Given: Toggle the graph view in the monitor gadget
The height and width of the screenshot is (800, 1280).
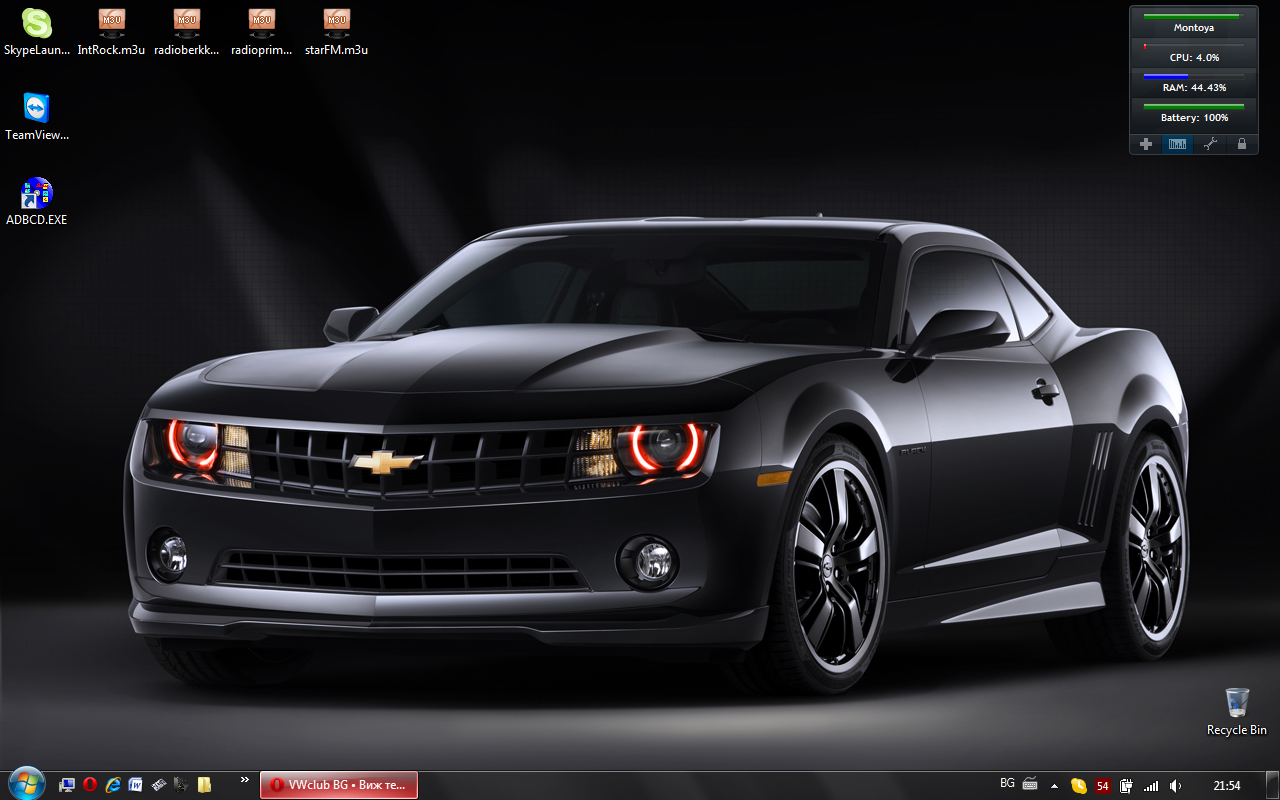Looking at the screenshot, I should coord(1178,144).
